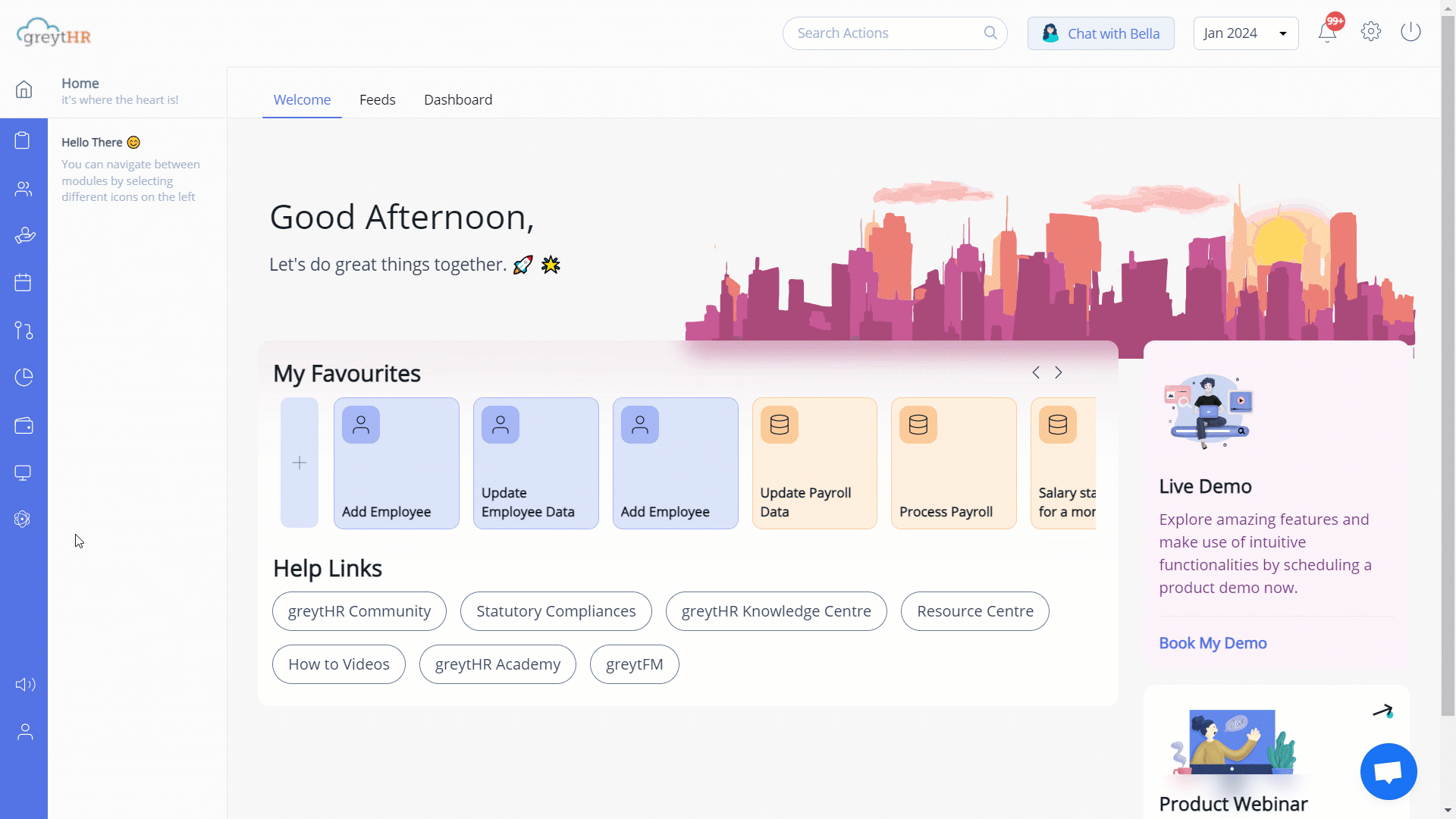Click the Product Webinar illustration
The image size is (1456, 819).
pyautogui.click(x=1234, y=742)
